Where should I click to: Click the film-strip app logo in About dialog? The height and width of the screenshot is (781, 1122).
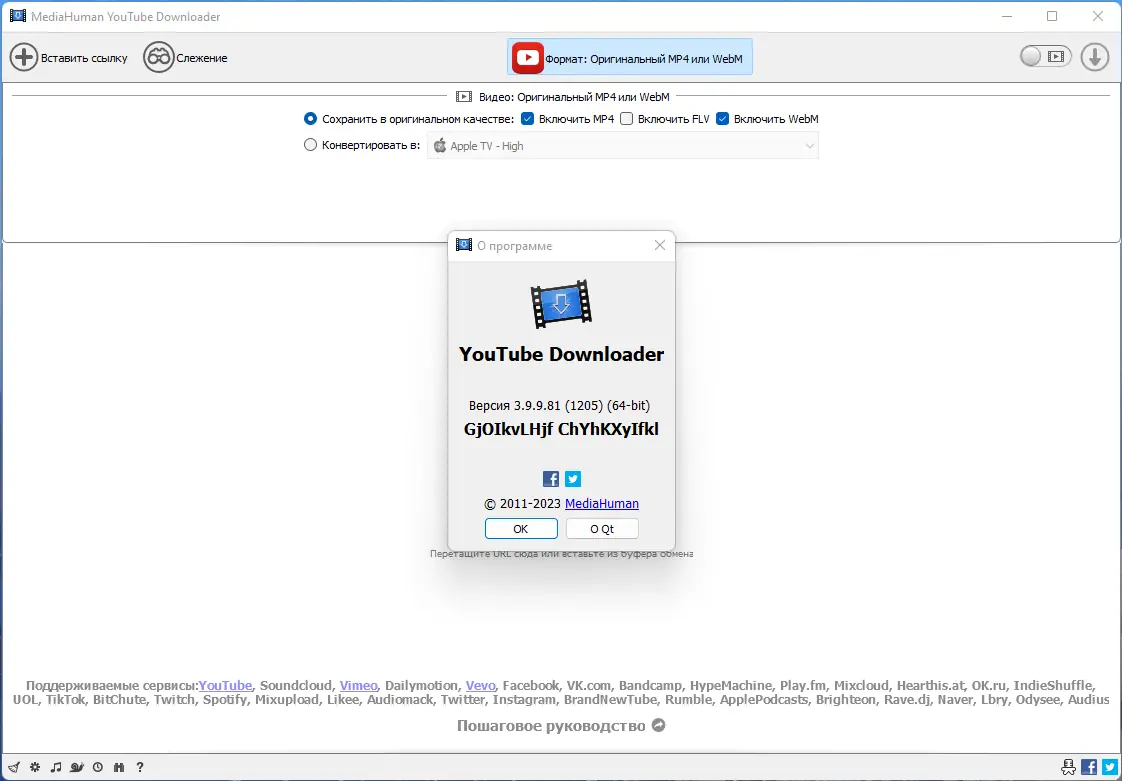pos(562,304)
